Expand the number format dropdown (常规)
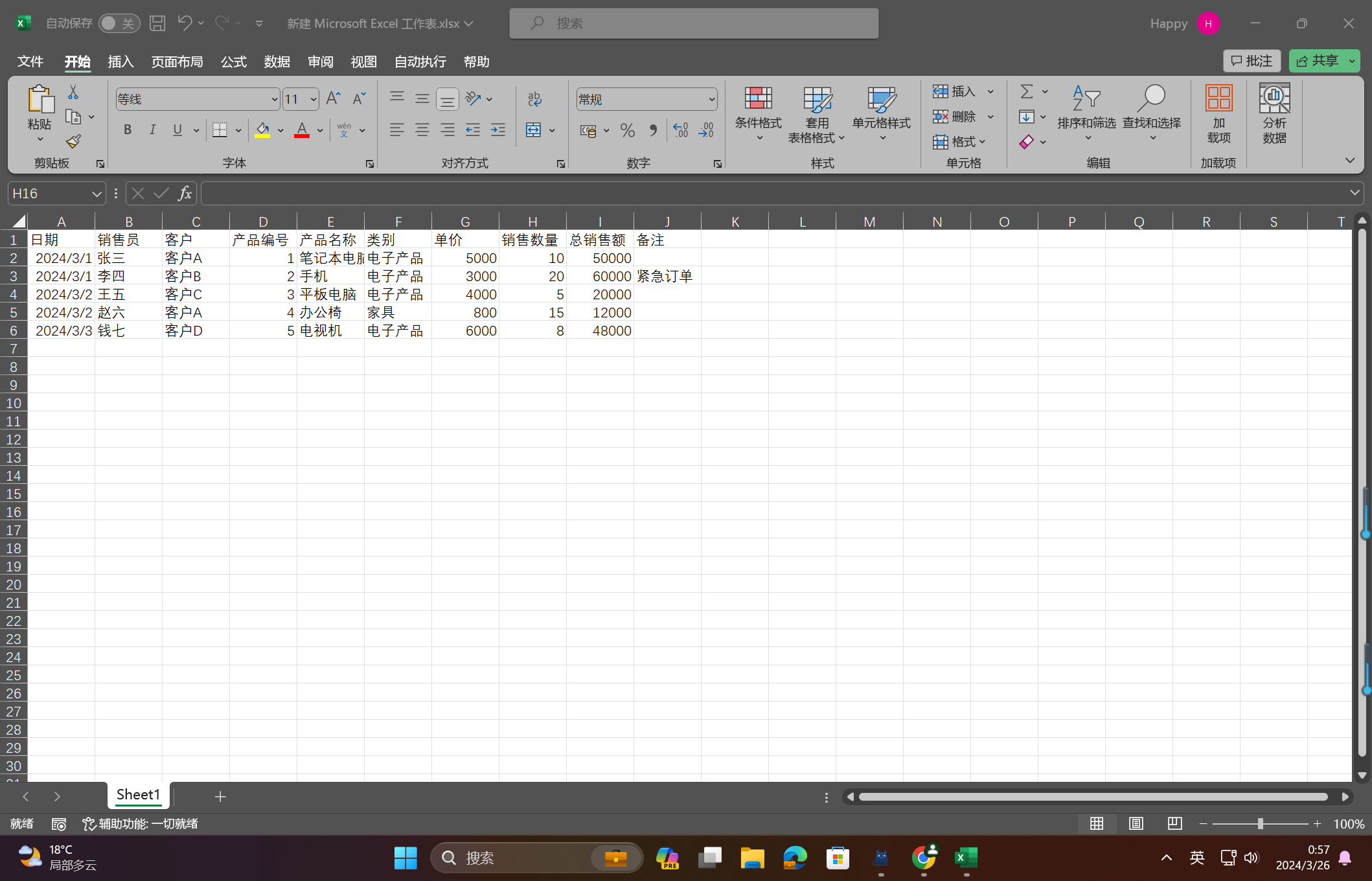Viewport: 1372px width, 881px height. click(711, 99)
